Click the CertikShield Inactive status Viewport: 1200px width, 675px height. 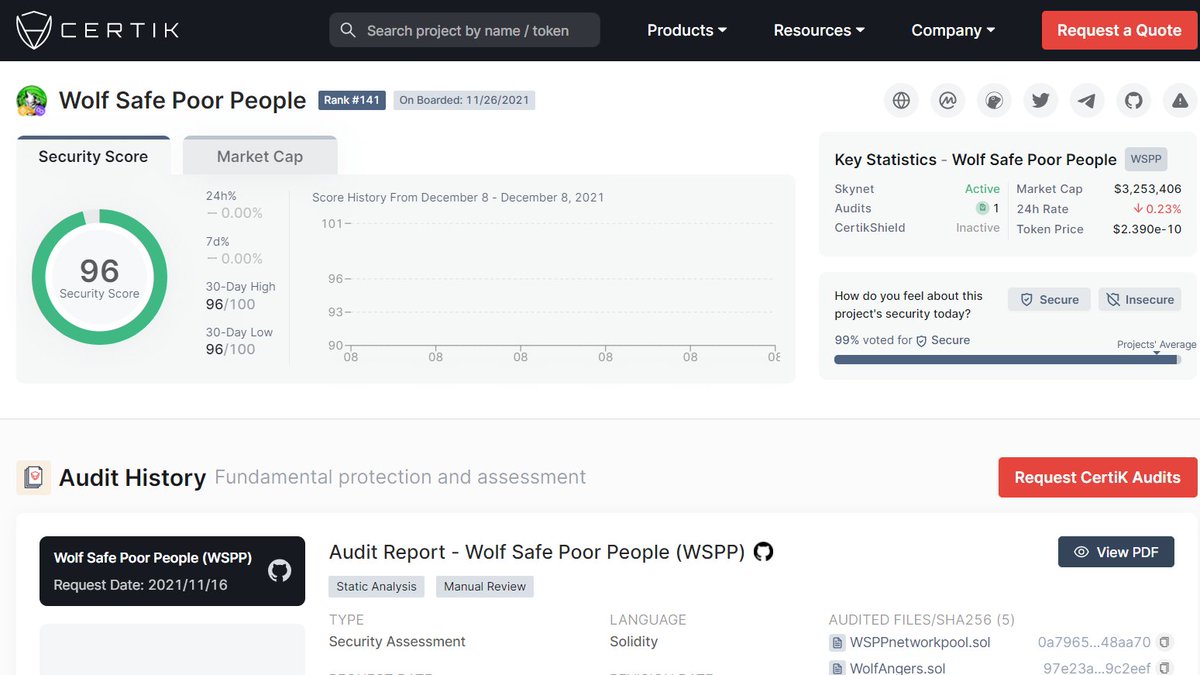(x=978, y=228)
